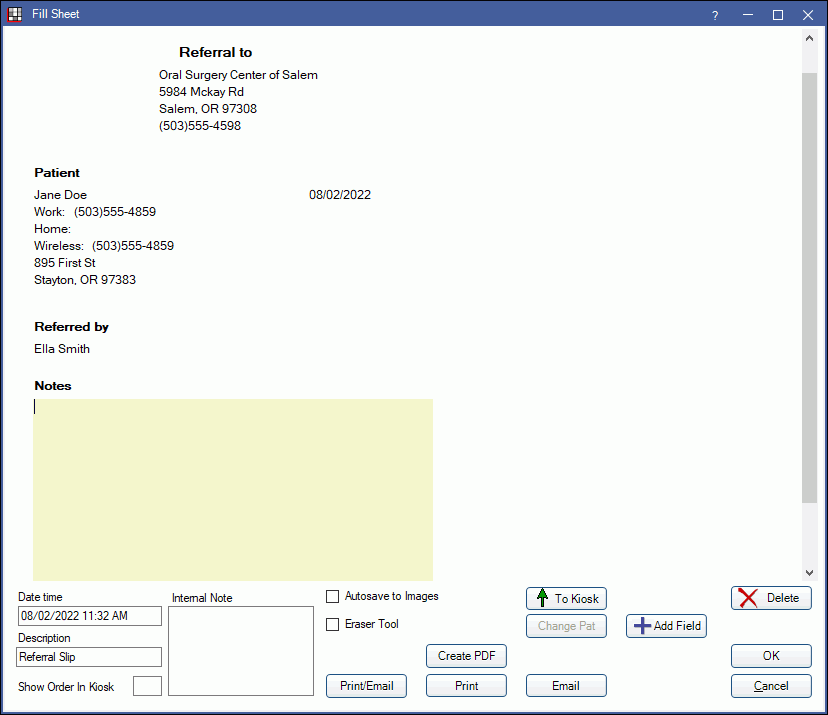Click the Cancel button
The image size is (828, 715).
pos(770,686)
